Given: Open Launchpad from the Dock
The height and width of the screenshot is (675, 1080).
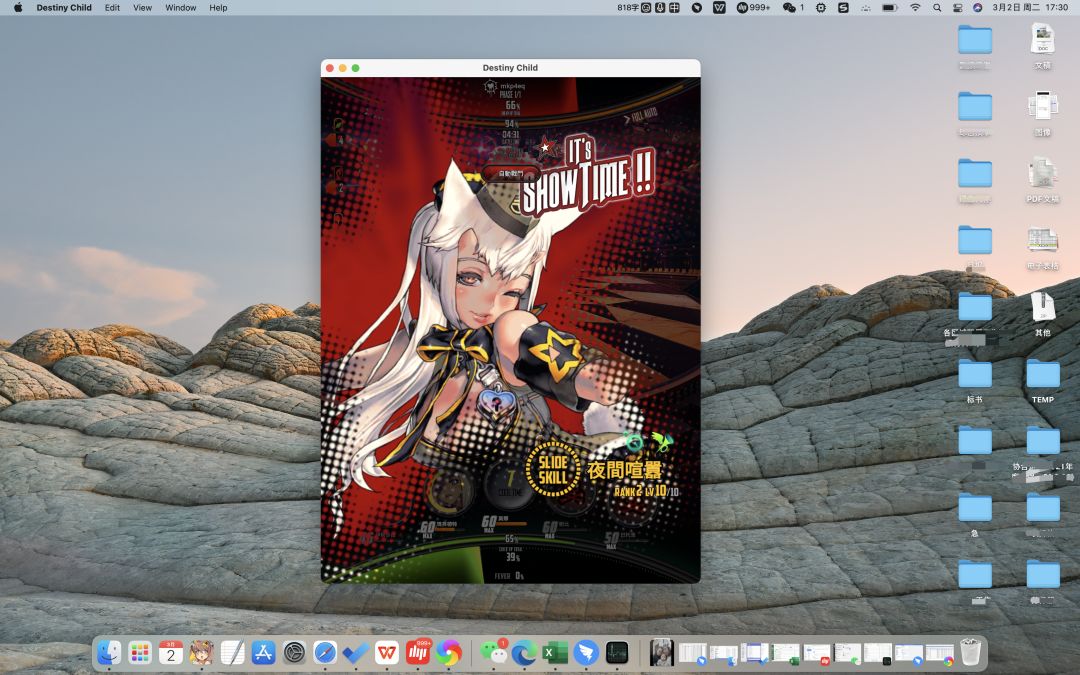Looking at the screenshot, I should [140, 652].
